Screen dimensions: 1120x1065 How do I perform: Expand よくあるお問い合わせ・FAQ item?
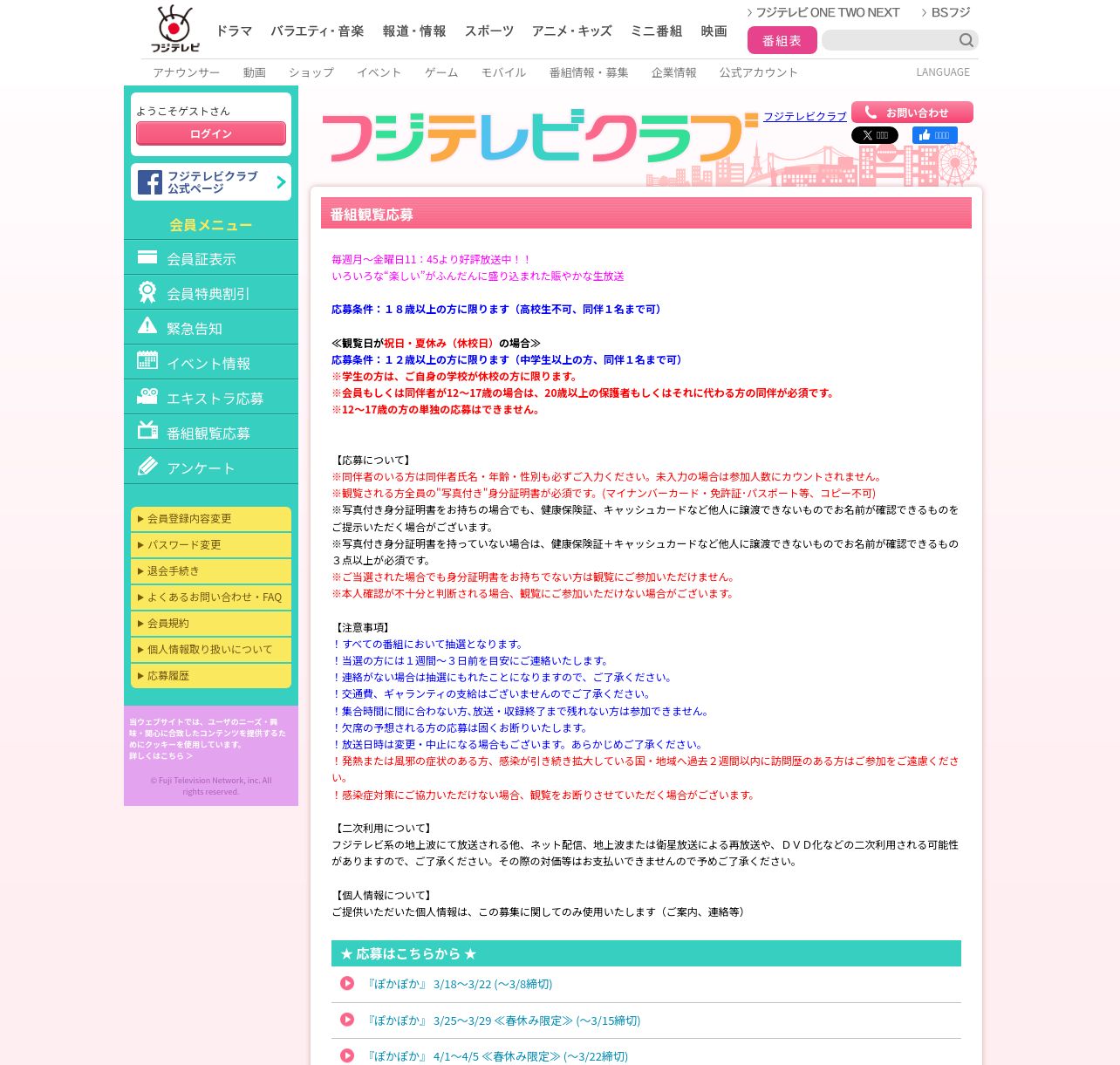[x=211, y=597]
